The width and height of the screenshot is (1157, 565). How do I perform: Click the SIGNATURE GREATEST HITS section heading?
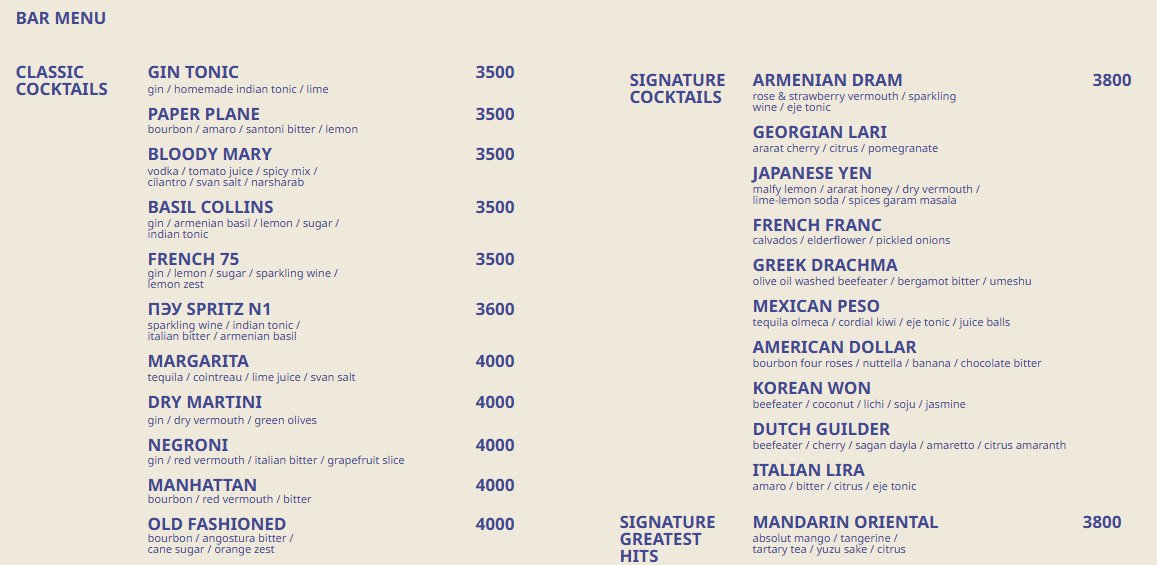point(667,539)
